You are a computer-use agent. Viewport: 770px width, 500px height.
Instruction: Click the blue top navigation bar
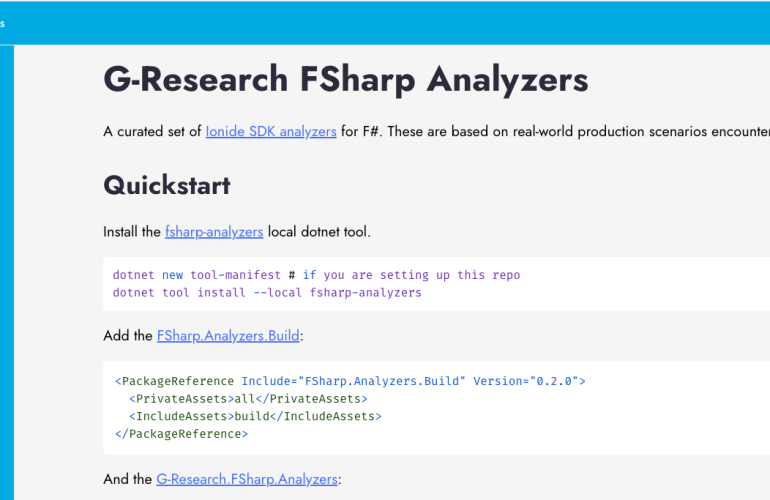click(400, 22)
